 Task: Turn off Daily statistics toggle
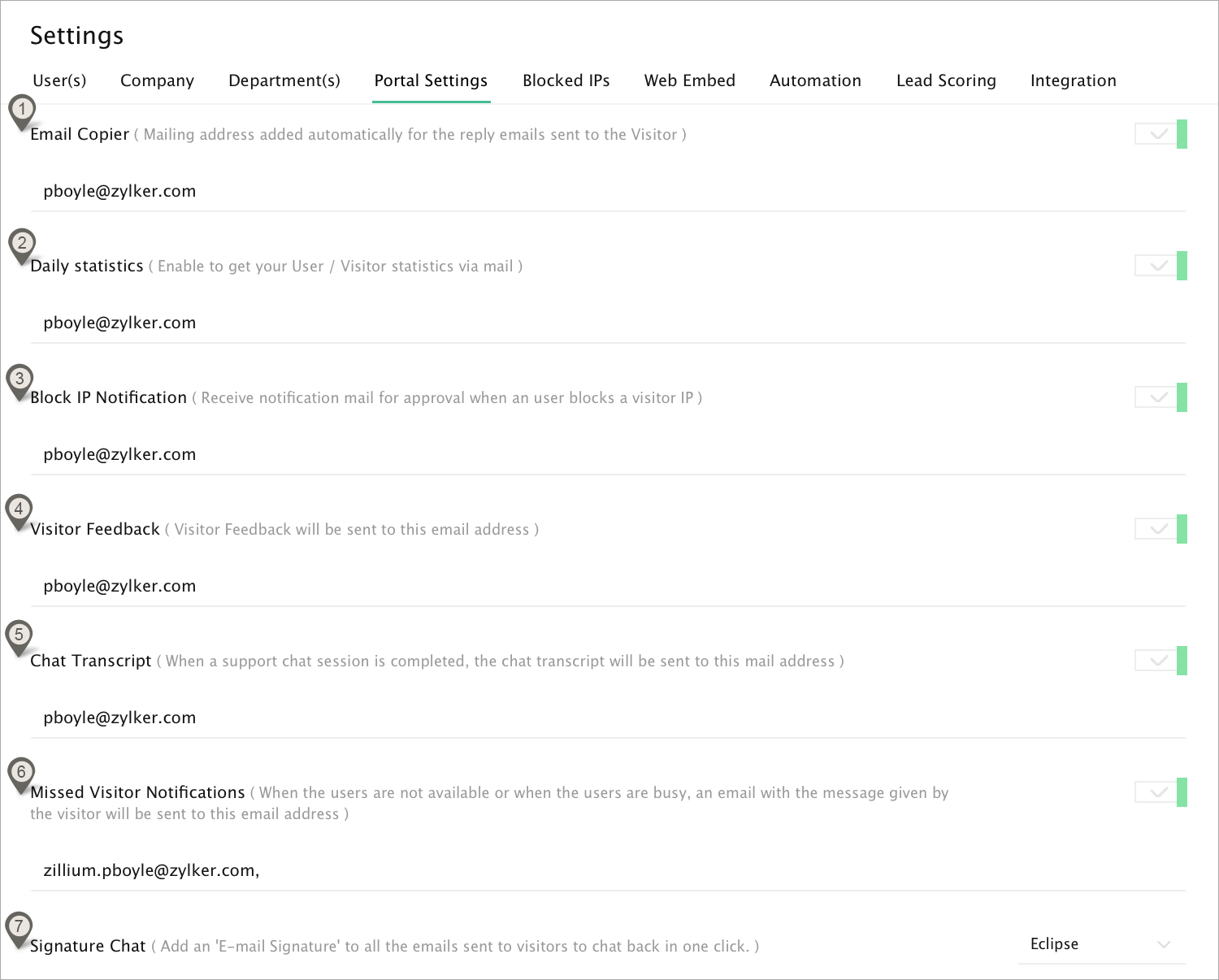(1160, 266)
